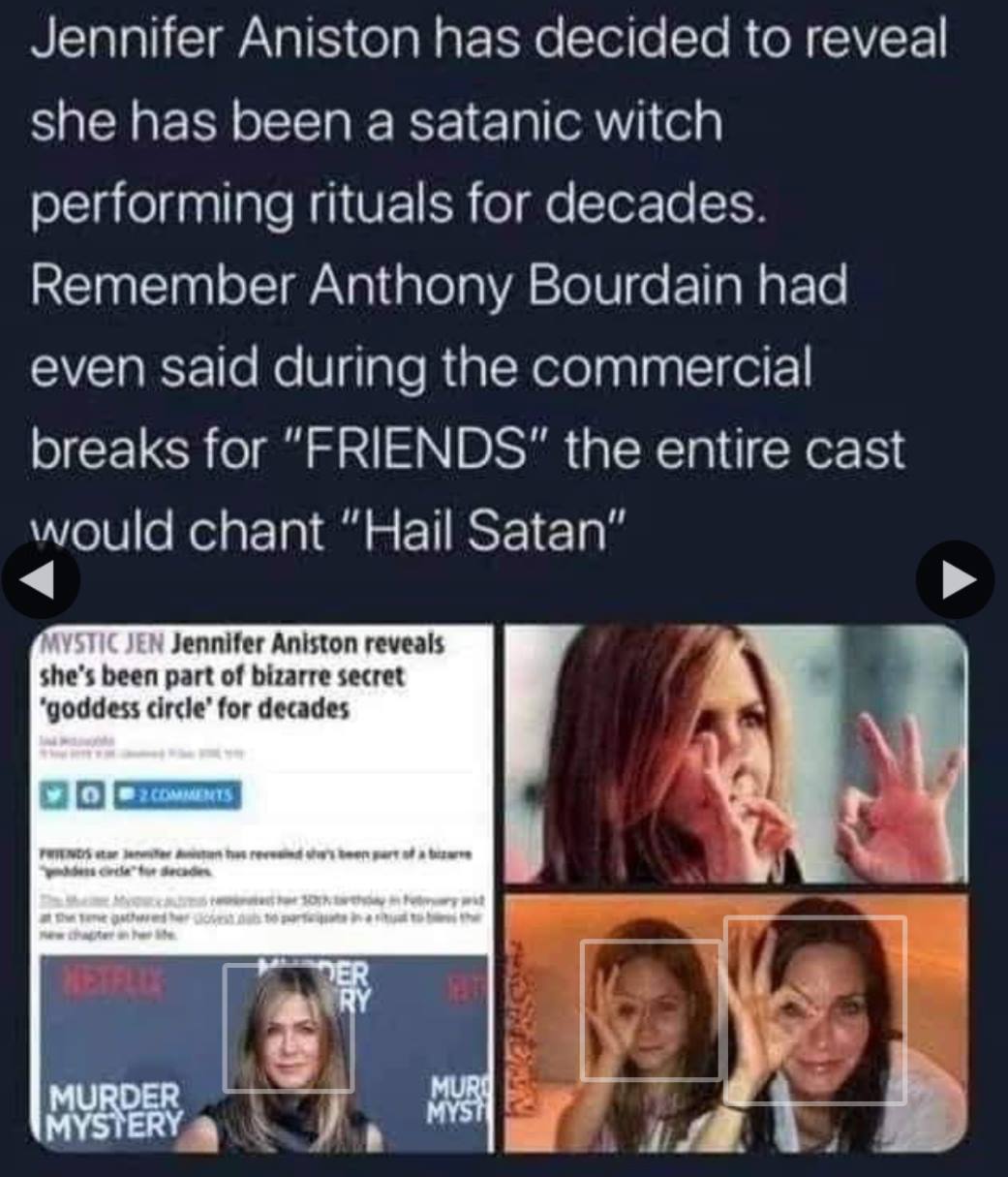Select face tag box on blonde woman at premiere
The width and height of the screenshot is (1008, 1177).
point(289,1028)
